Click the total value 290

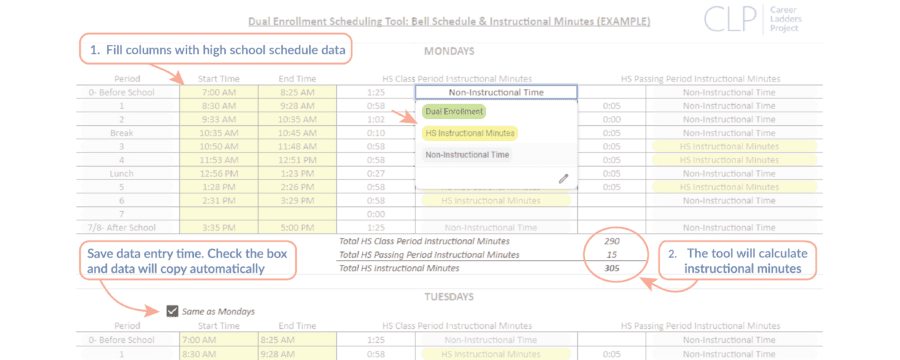611,241
